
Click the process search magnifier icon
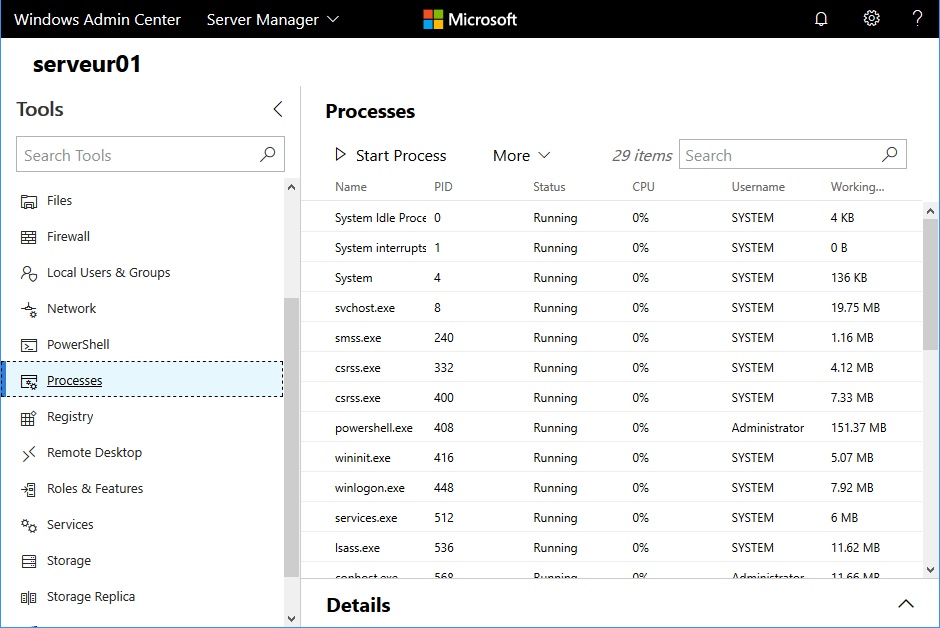[890, 155]
